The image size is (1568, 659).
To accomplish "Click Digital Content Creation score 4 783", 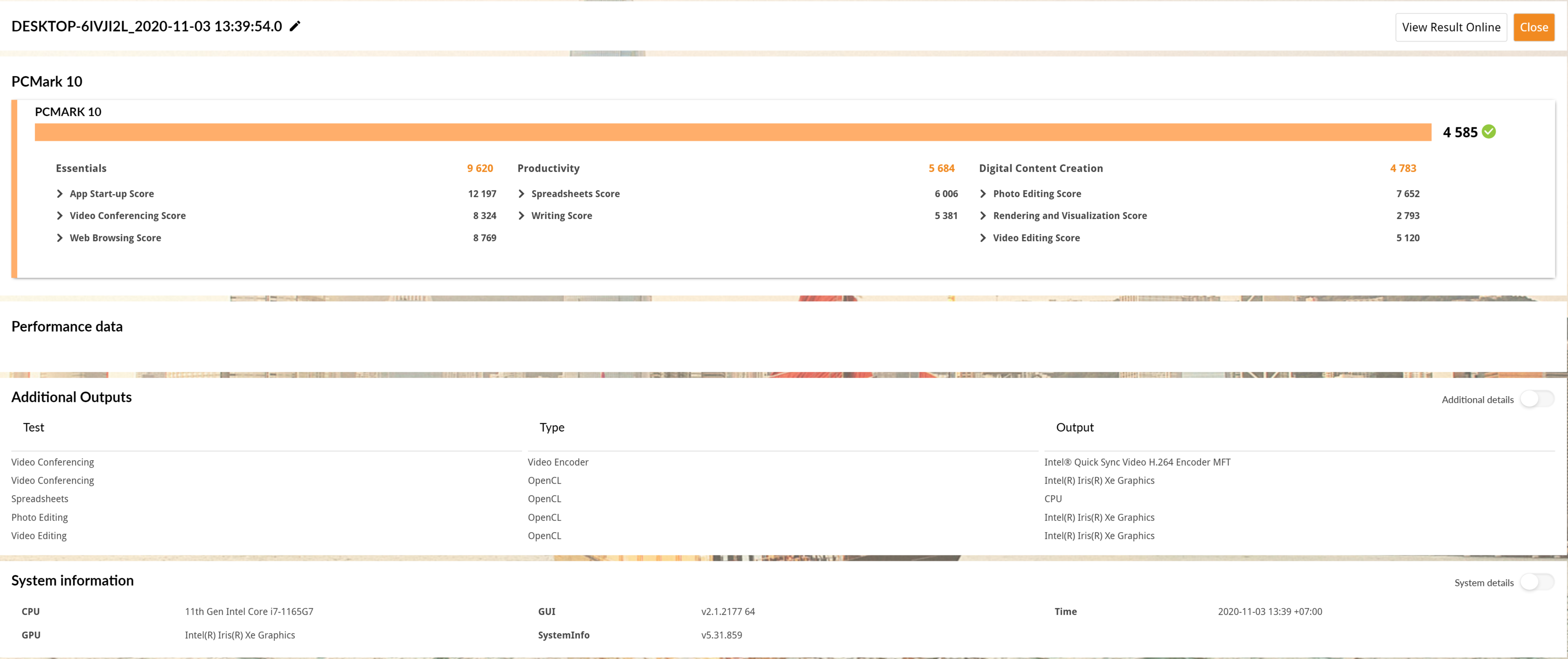I will pyautogui.click(x=1403, y=168).
